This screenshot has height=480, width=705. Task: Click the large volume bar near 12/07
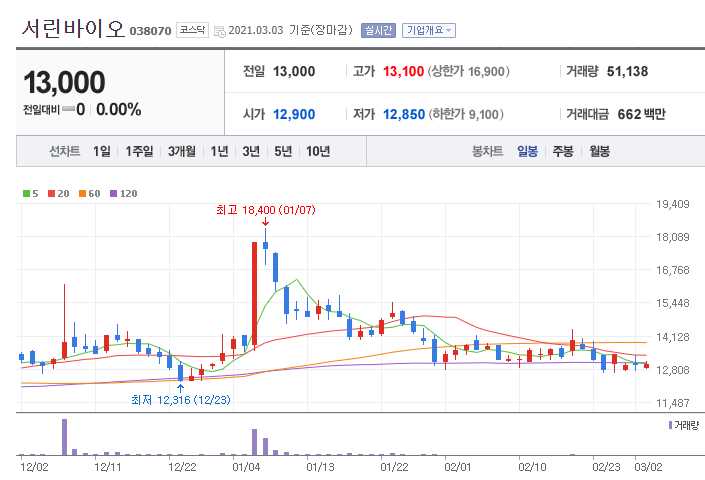click(64, 437)
